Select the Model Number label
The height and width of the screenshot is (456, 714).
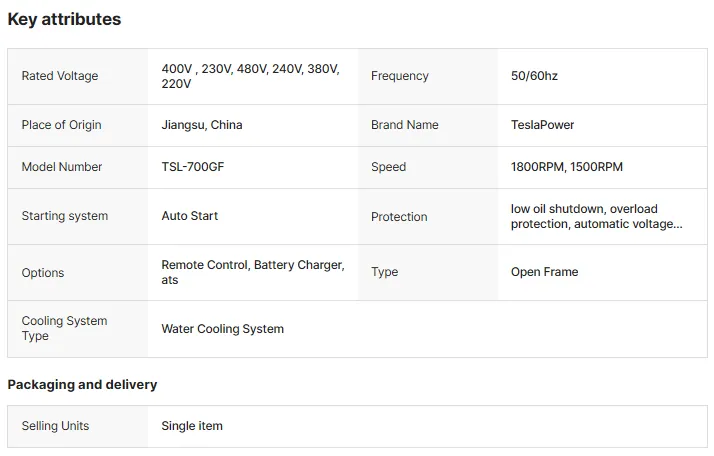point(61,167)
